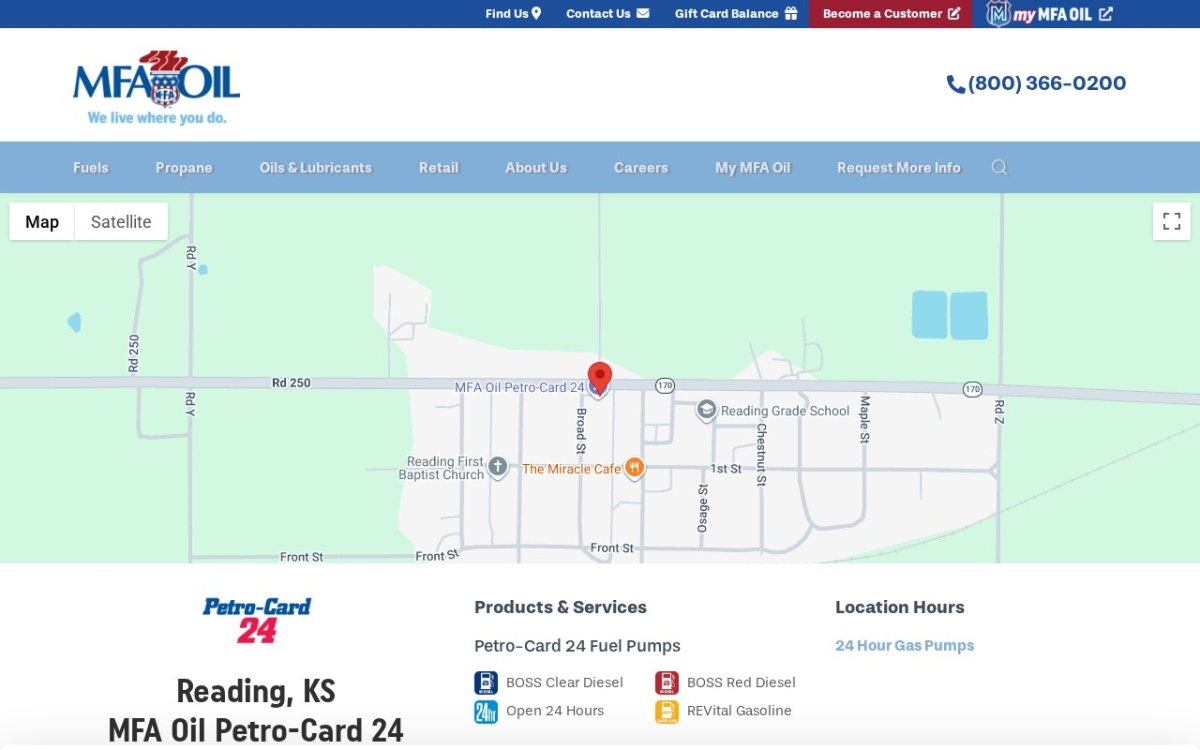Open the Retail menu
Screen dimensions: 1200x750
coord(439,167)
